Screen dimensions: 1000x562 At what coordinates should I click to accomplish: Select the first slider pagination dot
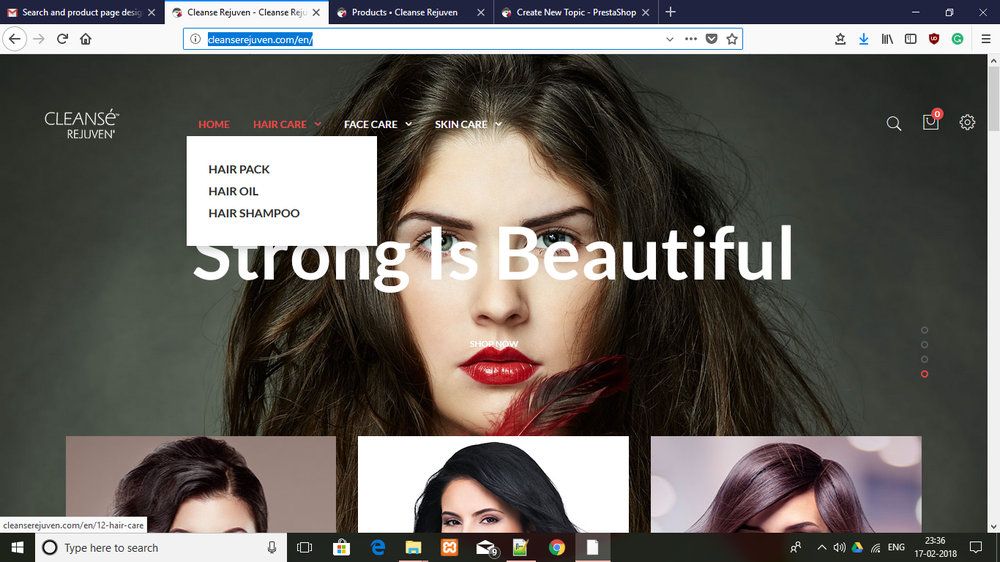(924, 330)
